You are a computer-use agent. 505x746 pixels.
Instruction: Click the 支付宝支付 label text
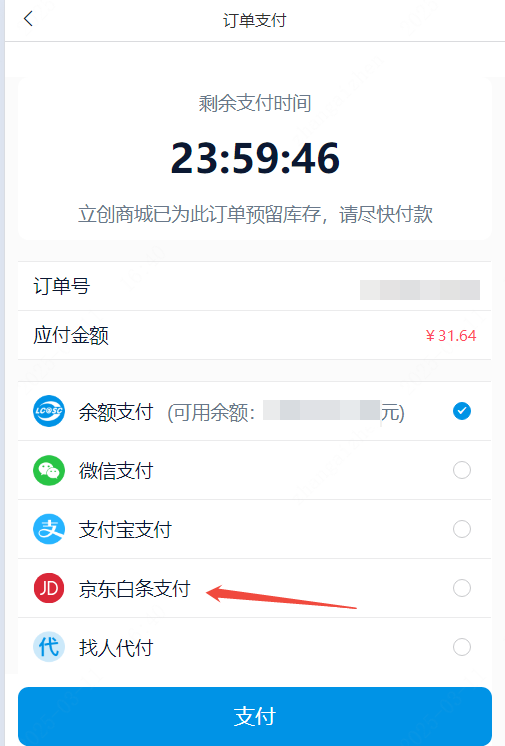click(x=125, y=530)
